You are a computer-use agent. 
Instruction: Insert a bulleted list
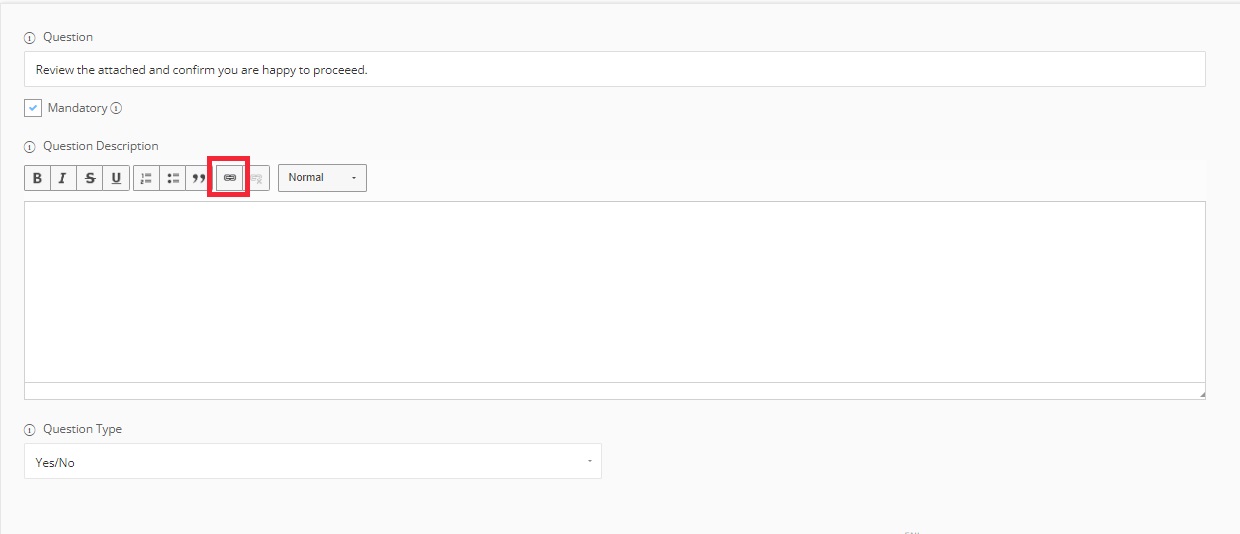click(x=173, y=178)
